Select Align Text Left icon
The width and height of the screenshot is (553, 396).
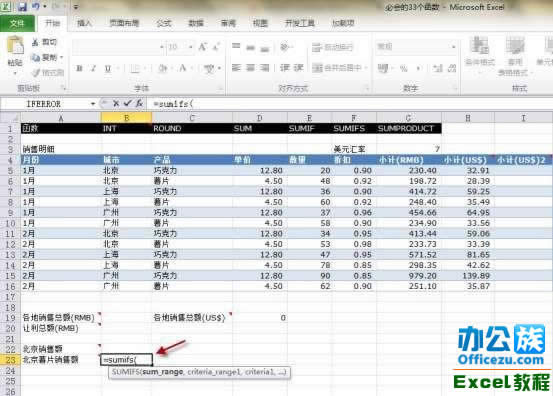pos(236,67)
